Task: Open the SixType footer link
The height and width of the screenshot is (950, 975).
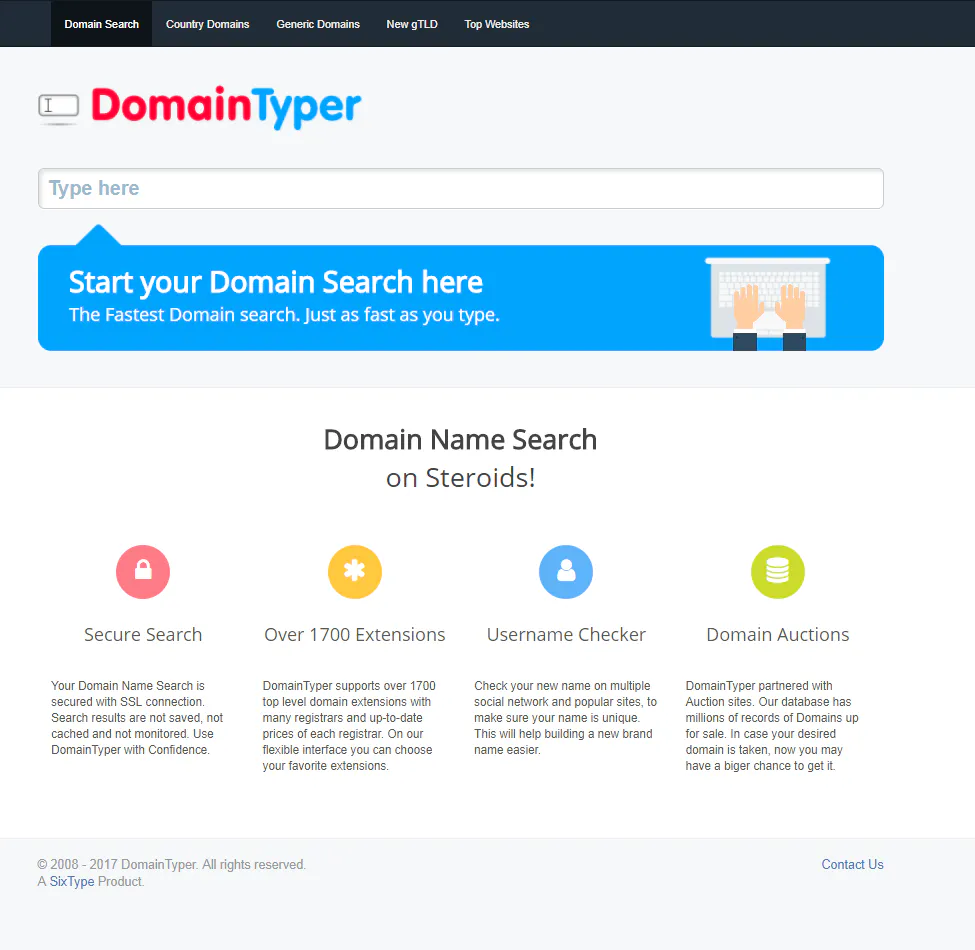Action: (72, 882)
